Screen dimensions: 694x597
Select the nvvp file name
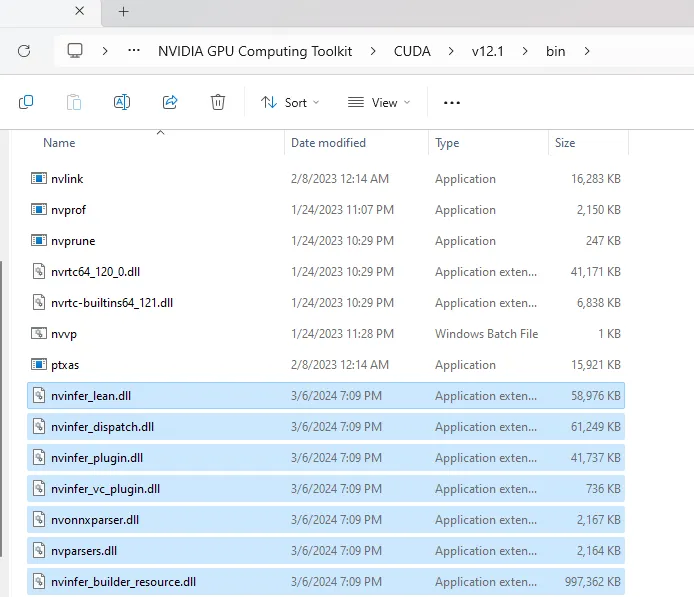click(64, 334)
